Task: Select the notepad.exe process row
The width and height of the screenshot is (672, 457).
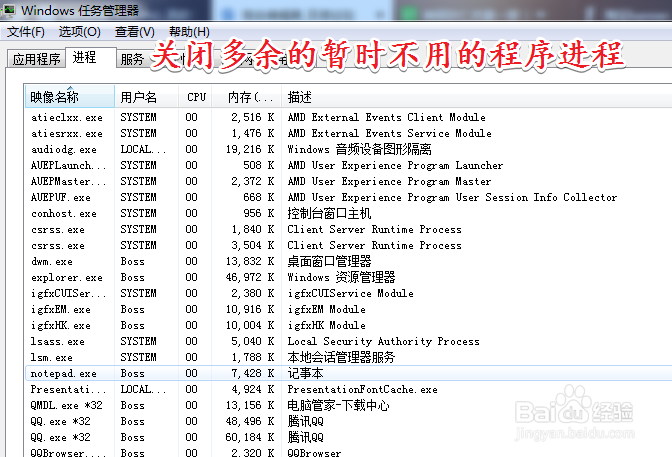Action: tap(348, 373)
